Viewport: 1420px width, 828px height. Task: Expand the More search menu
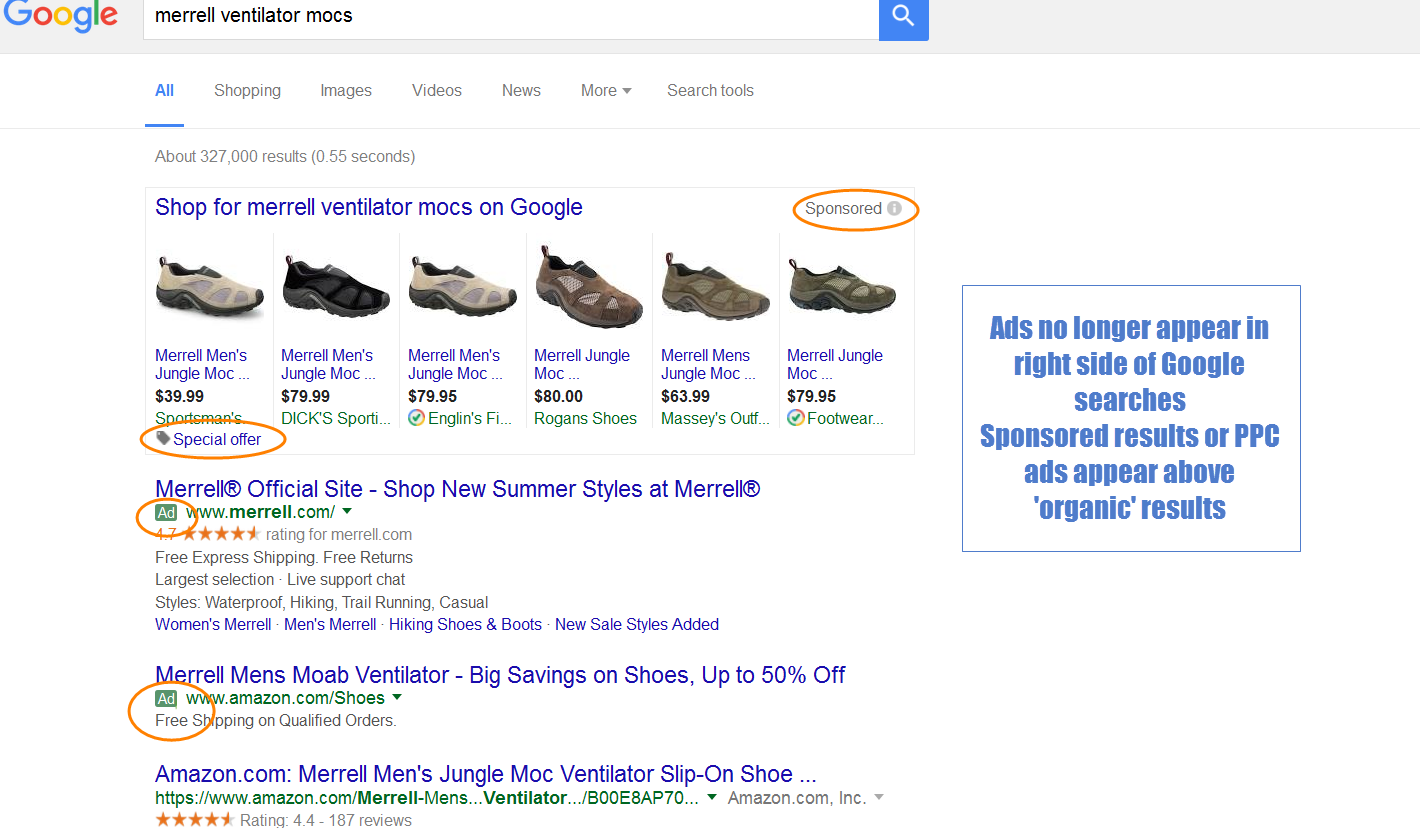click(606, 90)
